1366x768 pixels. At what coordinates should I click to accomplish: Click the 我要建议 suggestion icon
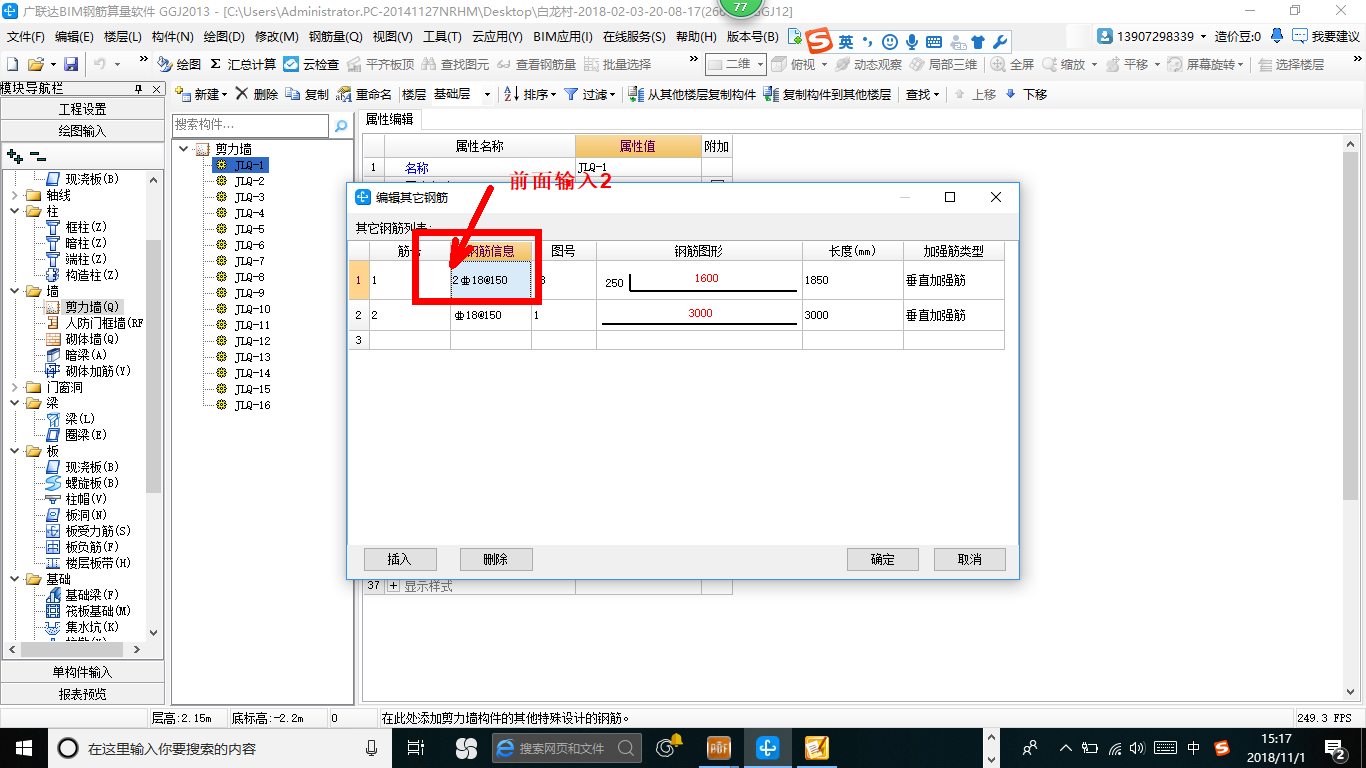click(x=1299, y=36)
